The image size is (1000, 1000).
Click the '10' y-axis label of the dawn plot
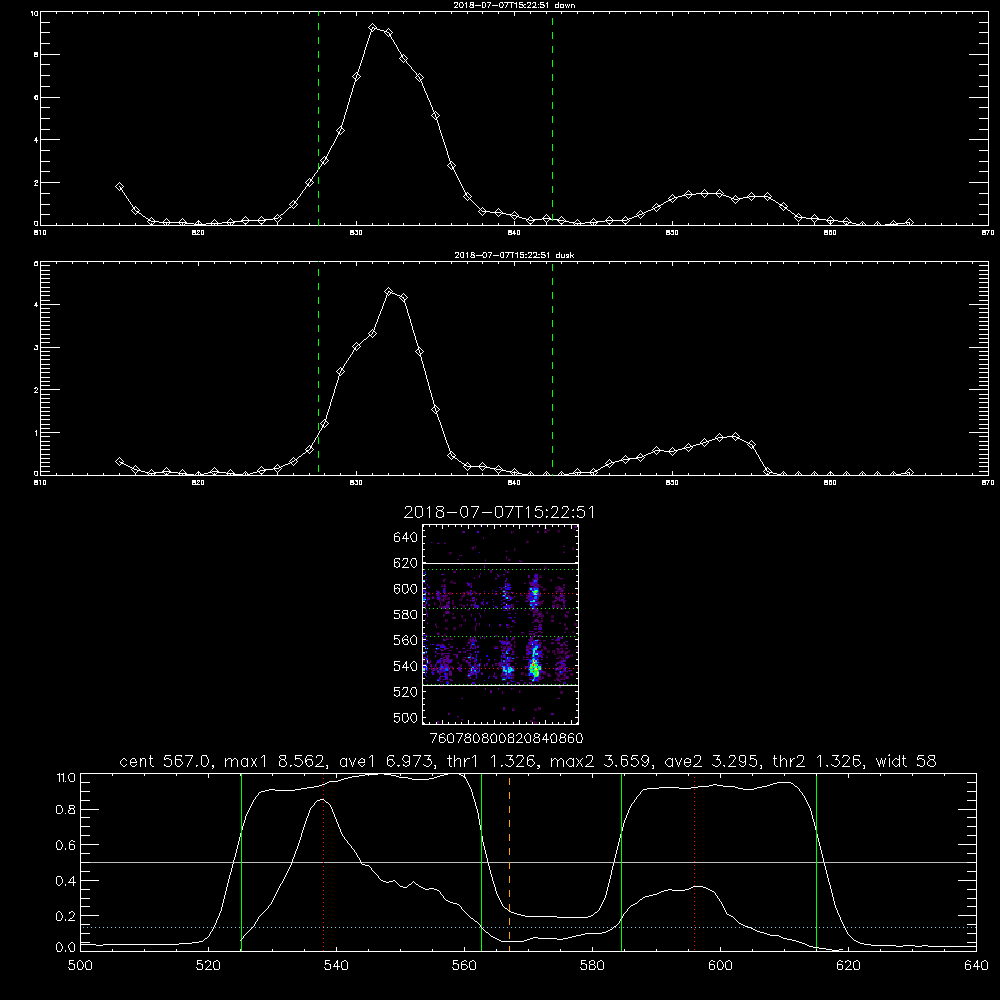34,13
